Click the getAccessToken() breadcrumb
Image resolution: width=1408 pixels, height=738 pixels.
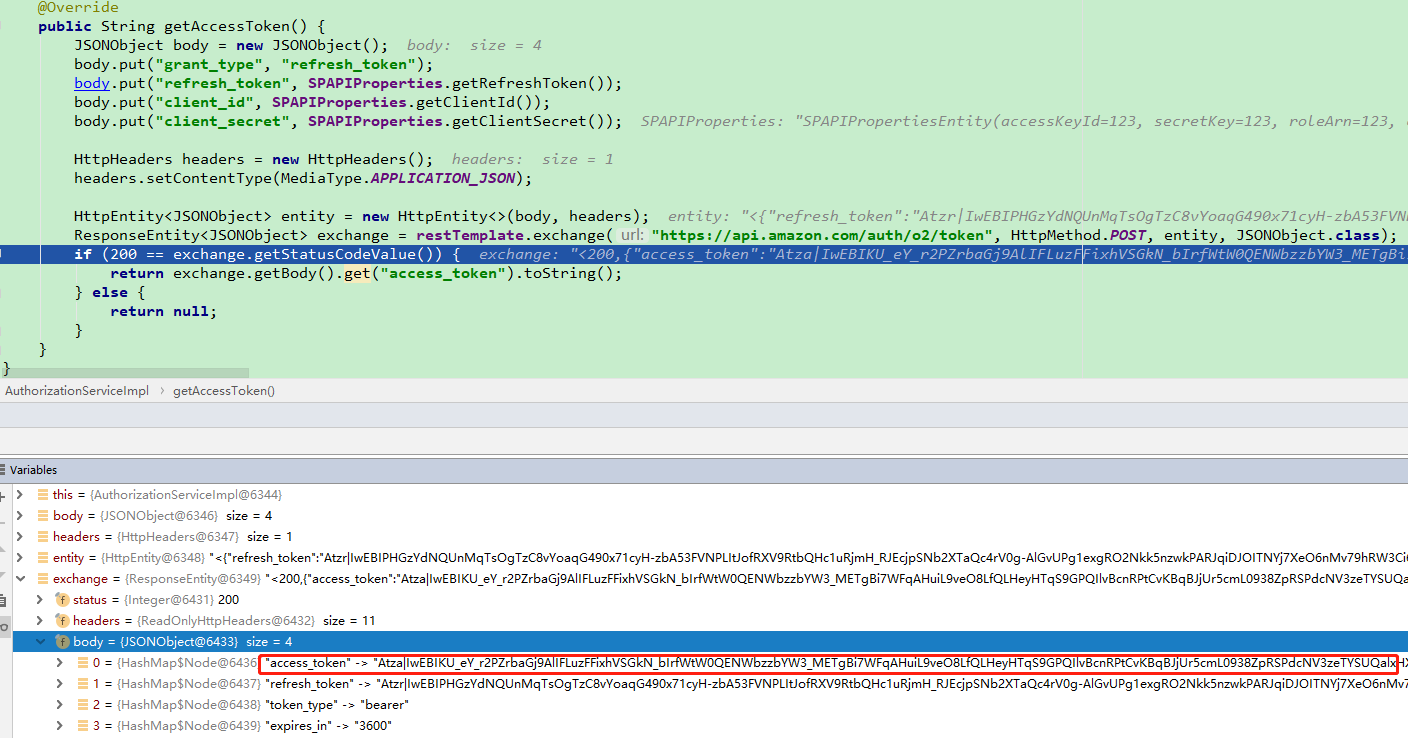[222, 390]
